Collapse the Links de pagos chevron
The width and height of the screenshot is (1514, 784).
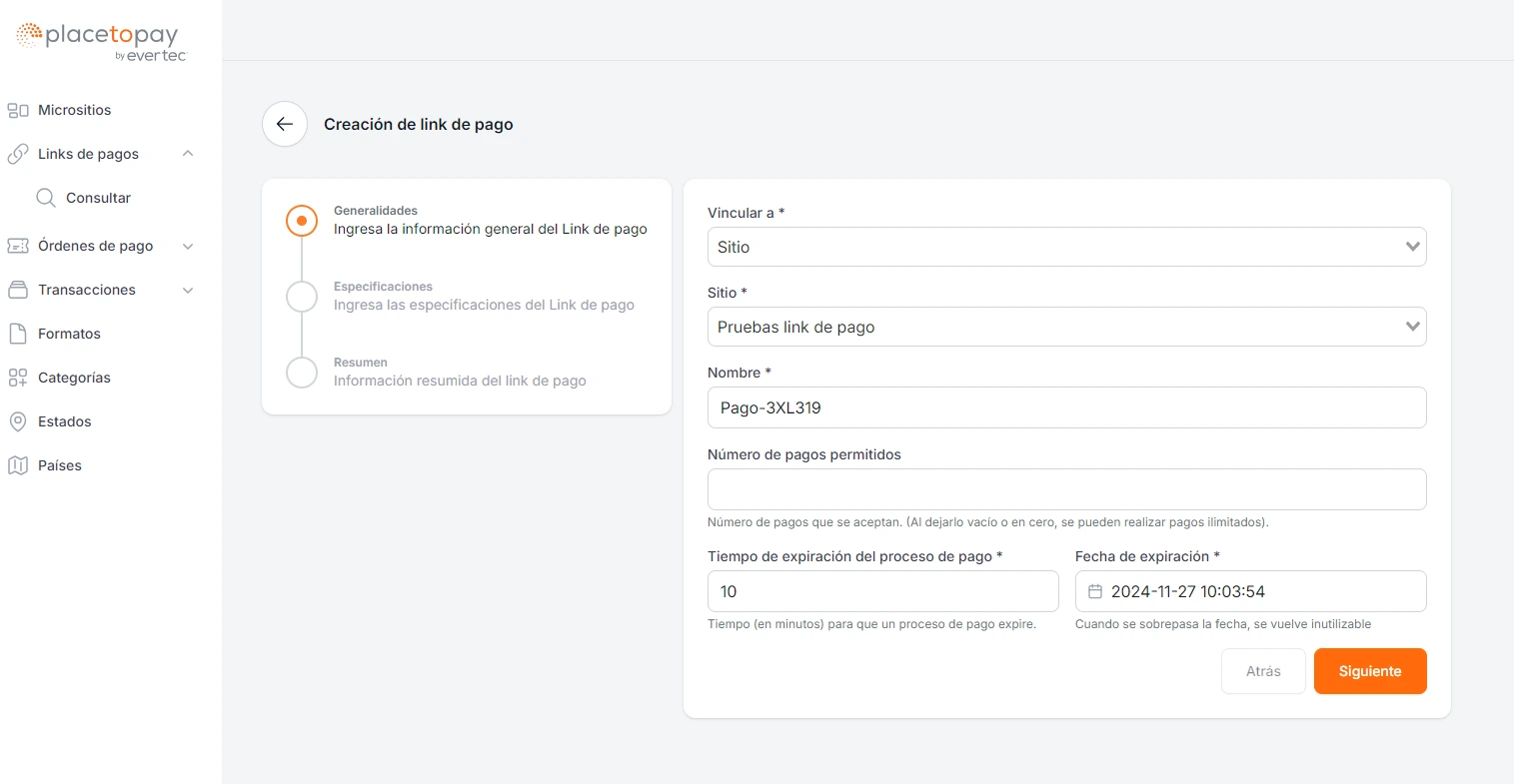[x=188, y=154]
